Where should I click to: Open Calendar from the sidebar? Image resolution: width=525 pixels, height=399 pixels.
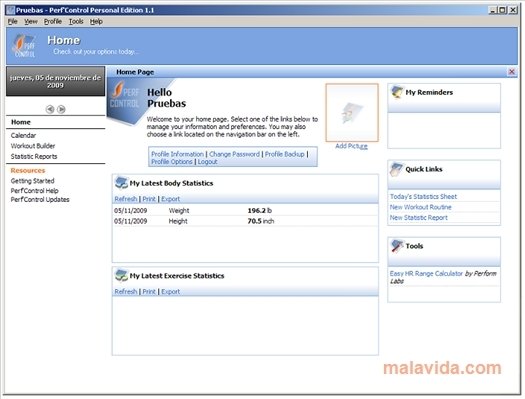[x=23, y=136]
